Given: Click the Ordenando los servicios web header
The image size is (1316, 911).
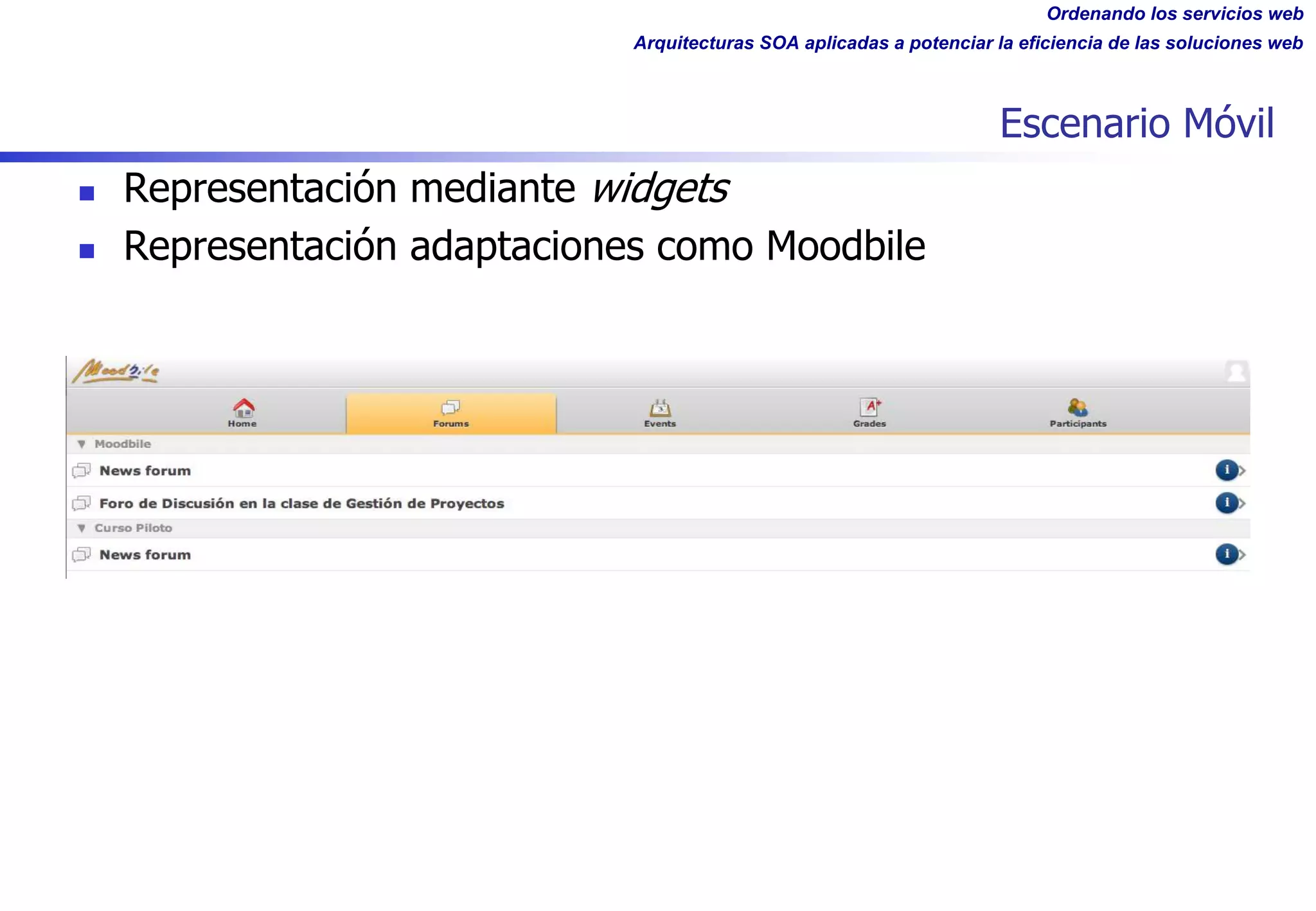Looking at the screenshot, I should (x=1175, y=13).
